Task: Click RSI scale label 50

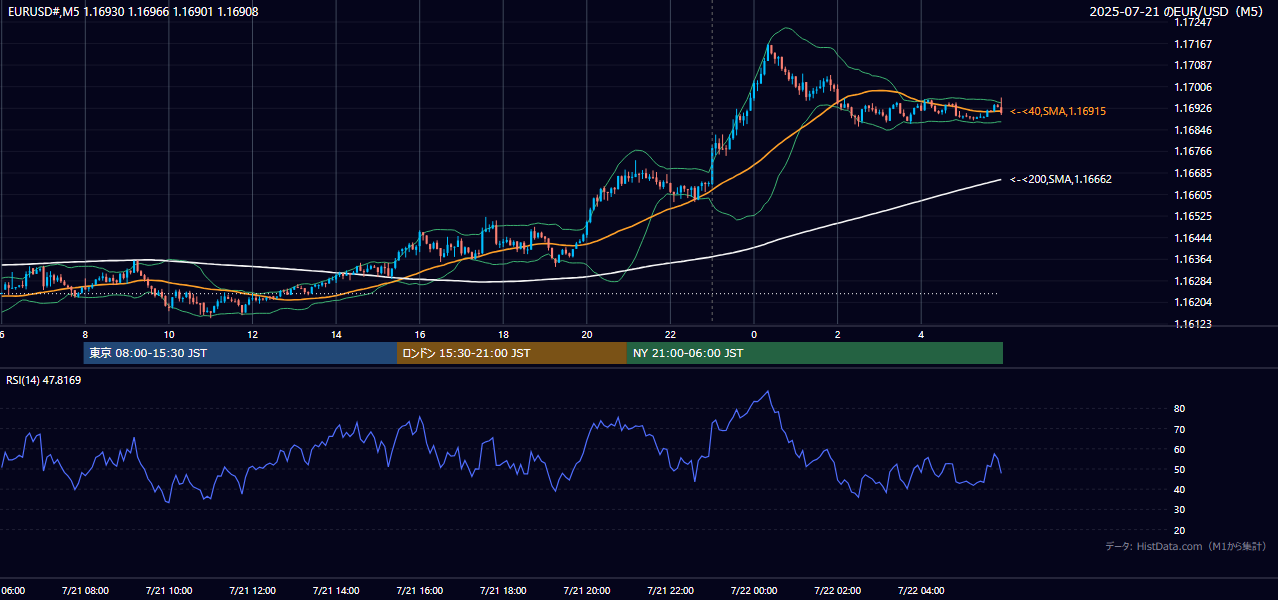Action: click(1179, 469)
